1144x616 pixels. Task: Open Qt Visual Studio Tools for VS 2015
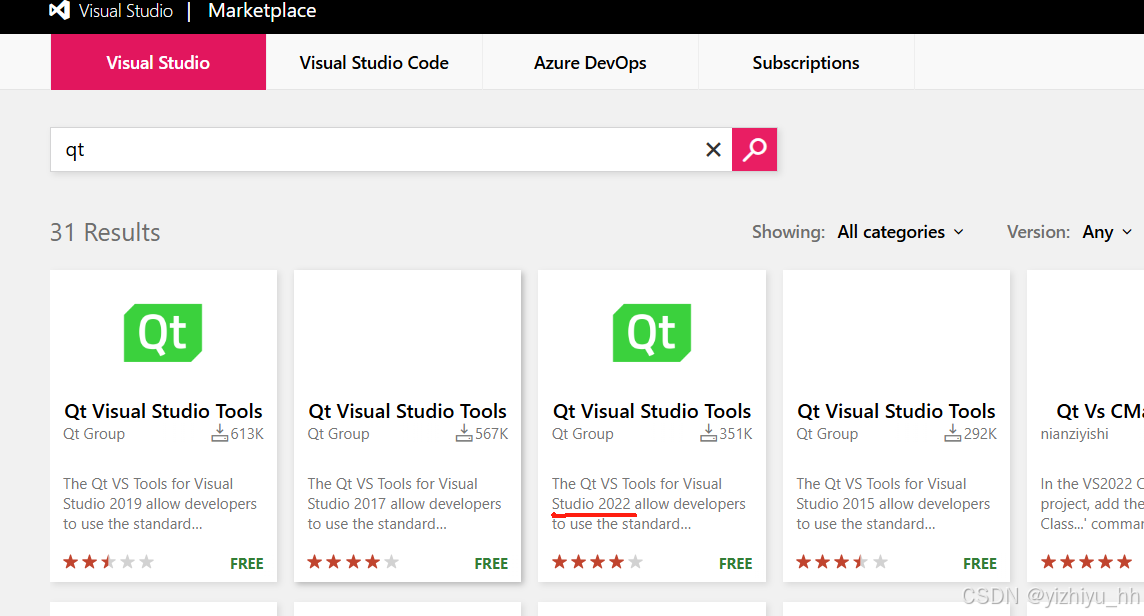click(896, 411)
